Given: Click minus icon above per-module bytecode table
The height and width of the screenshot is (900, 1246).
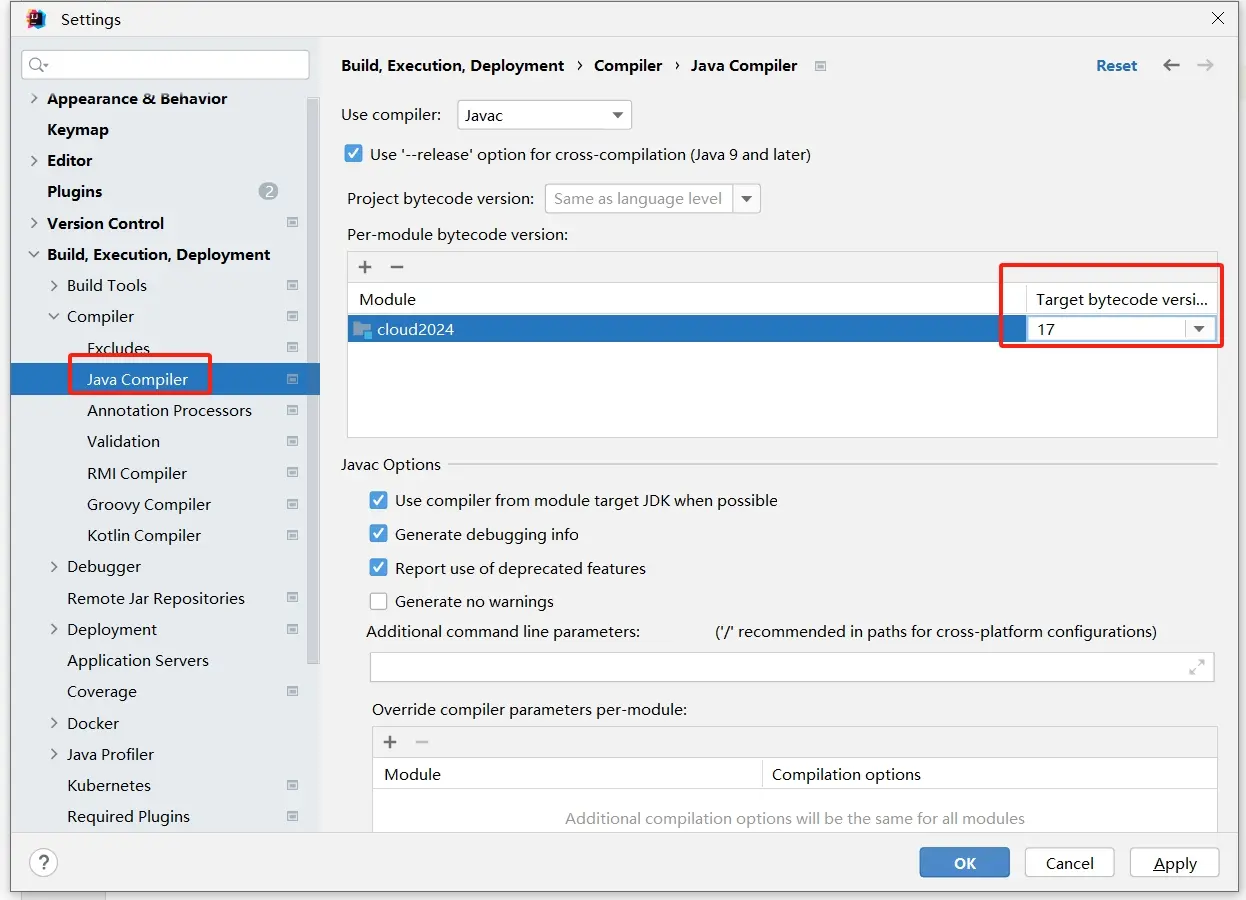Looking at the screenshot, I should (397, 267).
